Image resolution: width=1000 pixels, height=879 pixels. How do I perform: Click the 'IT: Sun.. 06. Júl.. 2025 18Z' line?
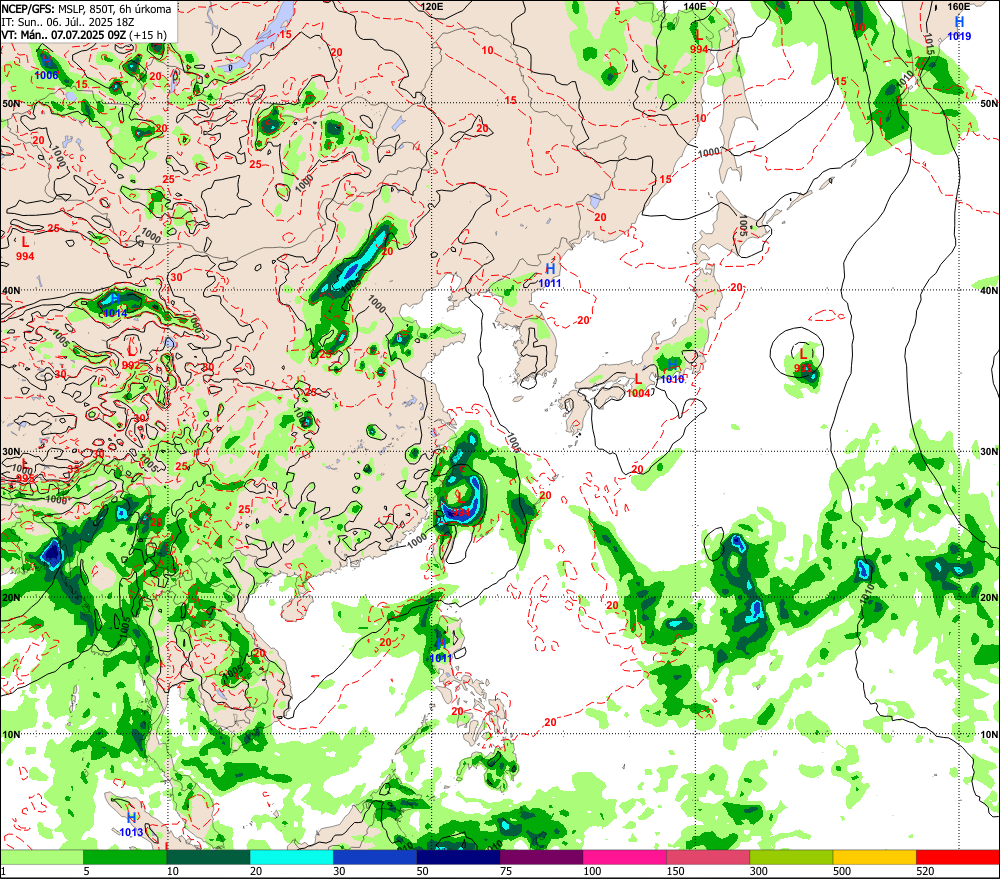coord(68,22)
